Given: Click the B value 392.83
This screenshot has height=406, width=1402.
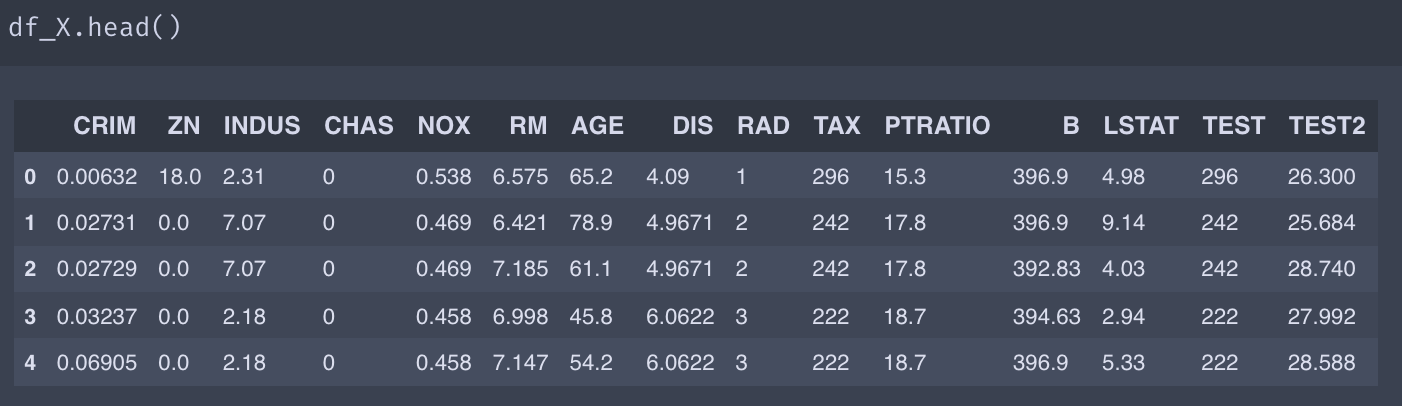Looking at the screenshot, I should click(x=1046, y=269).
